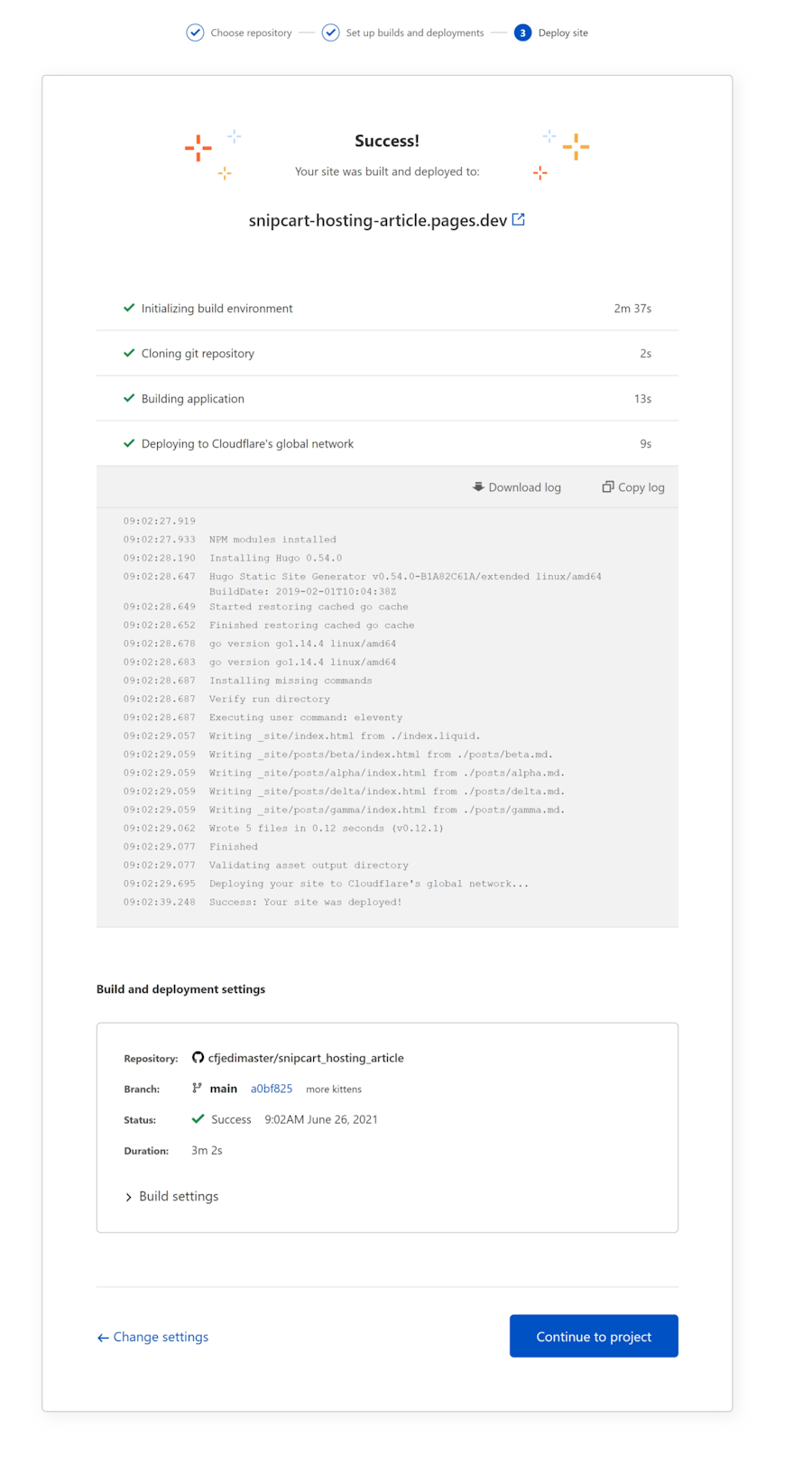Click log line writing posts/gamma/index.html

pos(387,810)
